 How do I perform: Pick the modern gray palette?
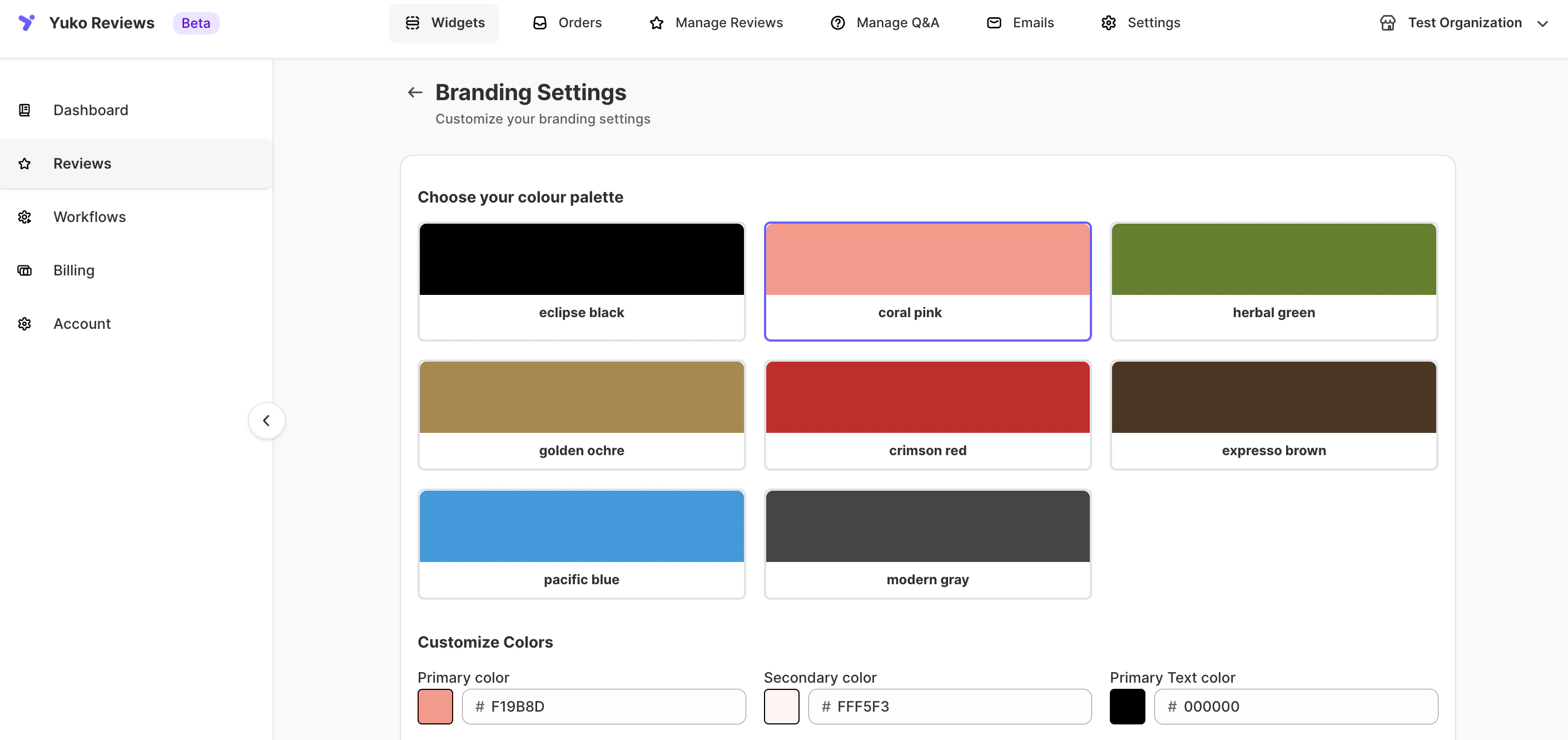[927, 544]
